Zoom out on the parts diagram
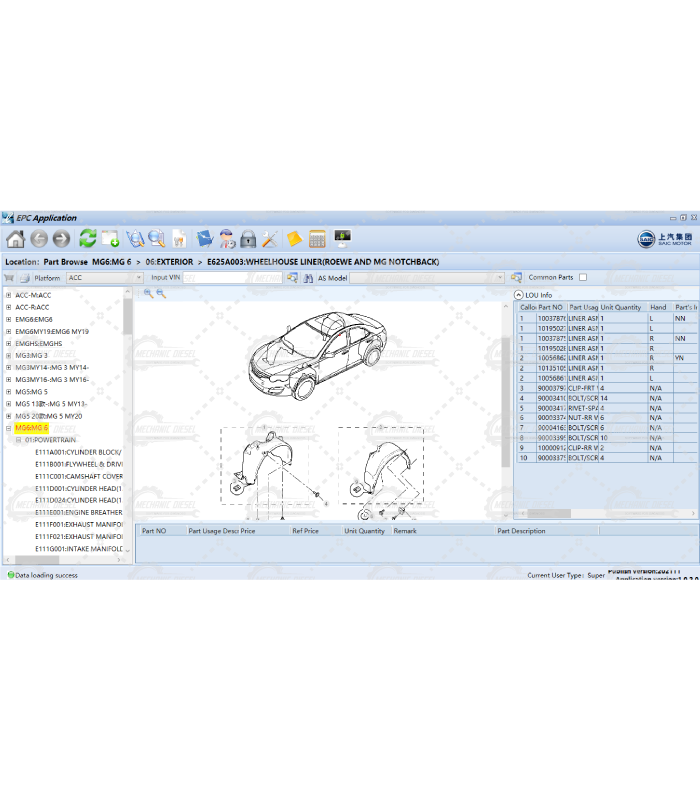The image size is (700, 800). pyautogui.click(x=161, y=294)
